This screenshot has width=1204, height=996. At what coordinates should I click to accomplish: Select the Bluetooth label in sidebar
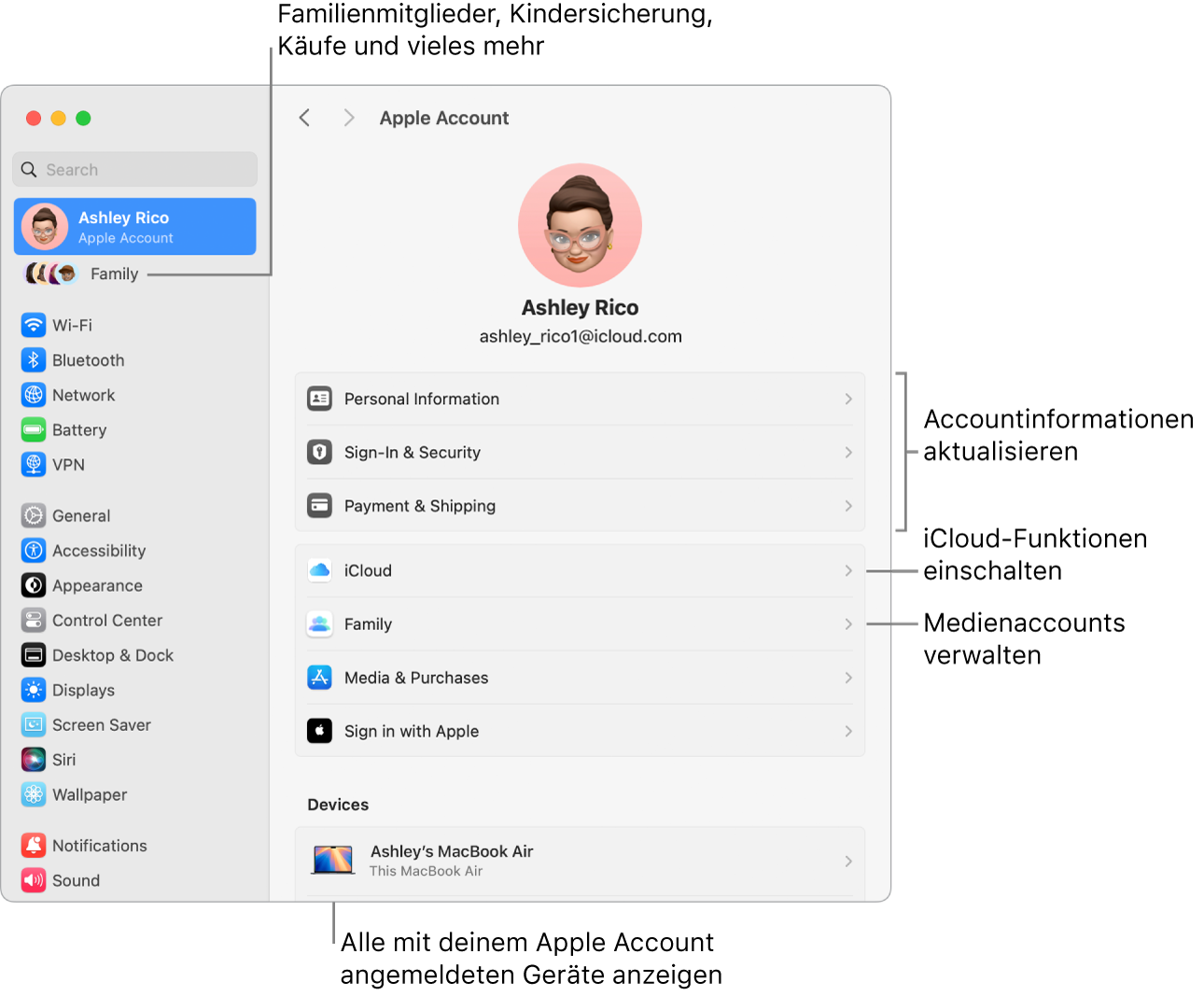[x=88, y=360]
